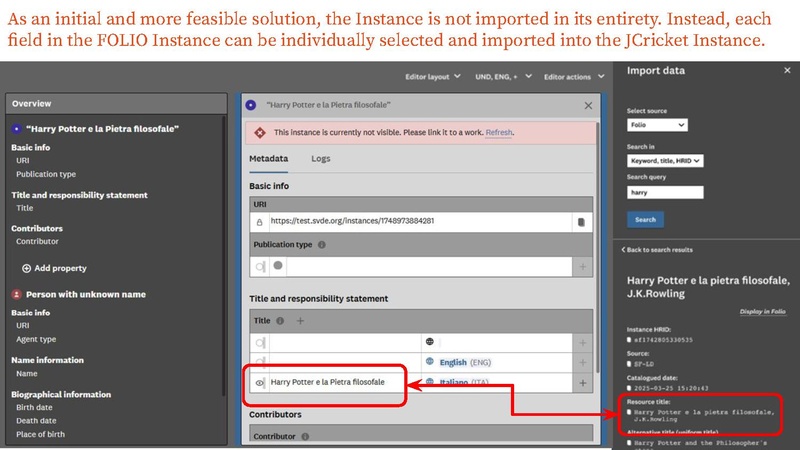Open the Editor layout dropdown
This screenshot has height=450, width=800.
click(432, 76)
